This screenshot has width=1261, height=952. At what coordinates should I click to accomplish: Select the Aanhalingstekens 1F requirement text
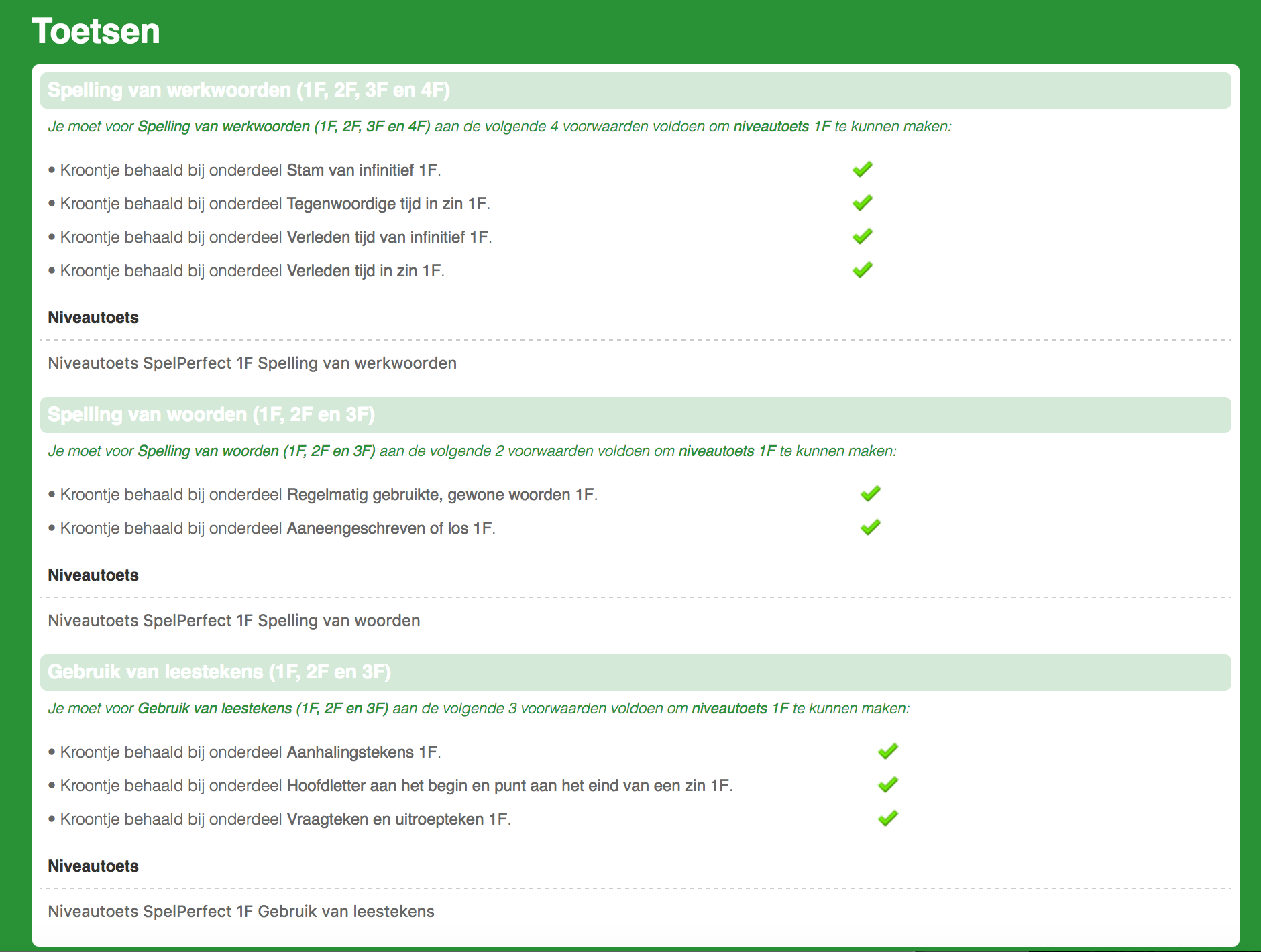point(363,752)
